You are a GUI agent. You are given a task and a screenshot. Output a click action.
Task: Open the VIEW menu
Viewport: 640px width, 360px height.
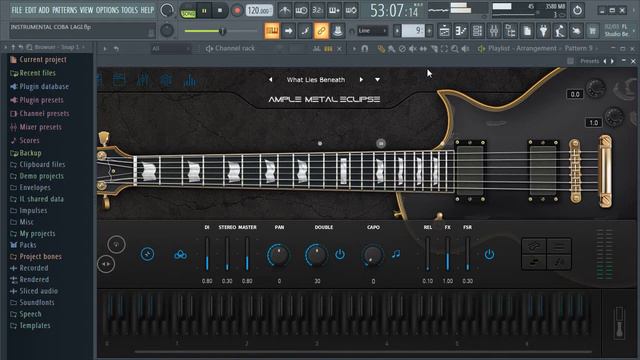pyautogui.click(x=86, y=10)
